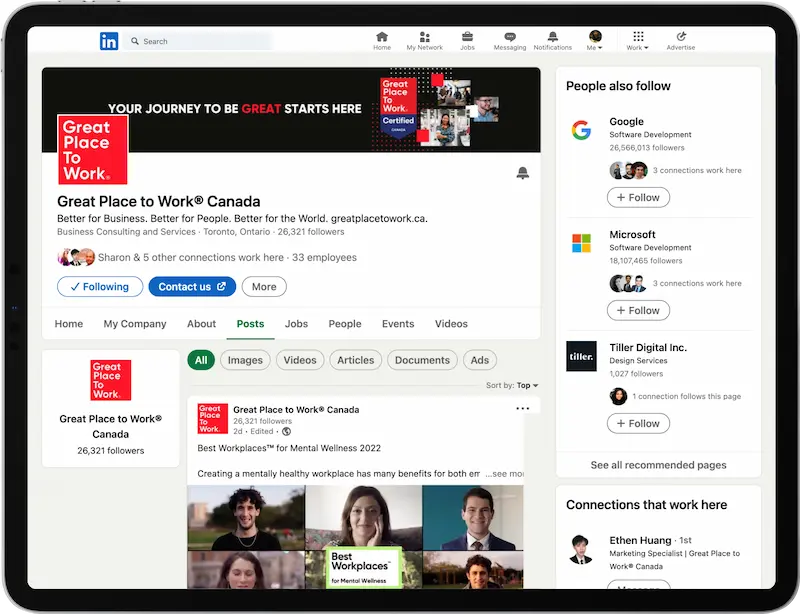The height and width of the screenshot is (614, 800).
Task: Open the Notifications bell in navigation bar
Action: pyautogui.click(x=553, y=41)
